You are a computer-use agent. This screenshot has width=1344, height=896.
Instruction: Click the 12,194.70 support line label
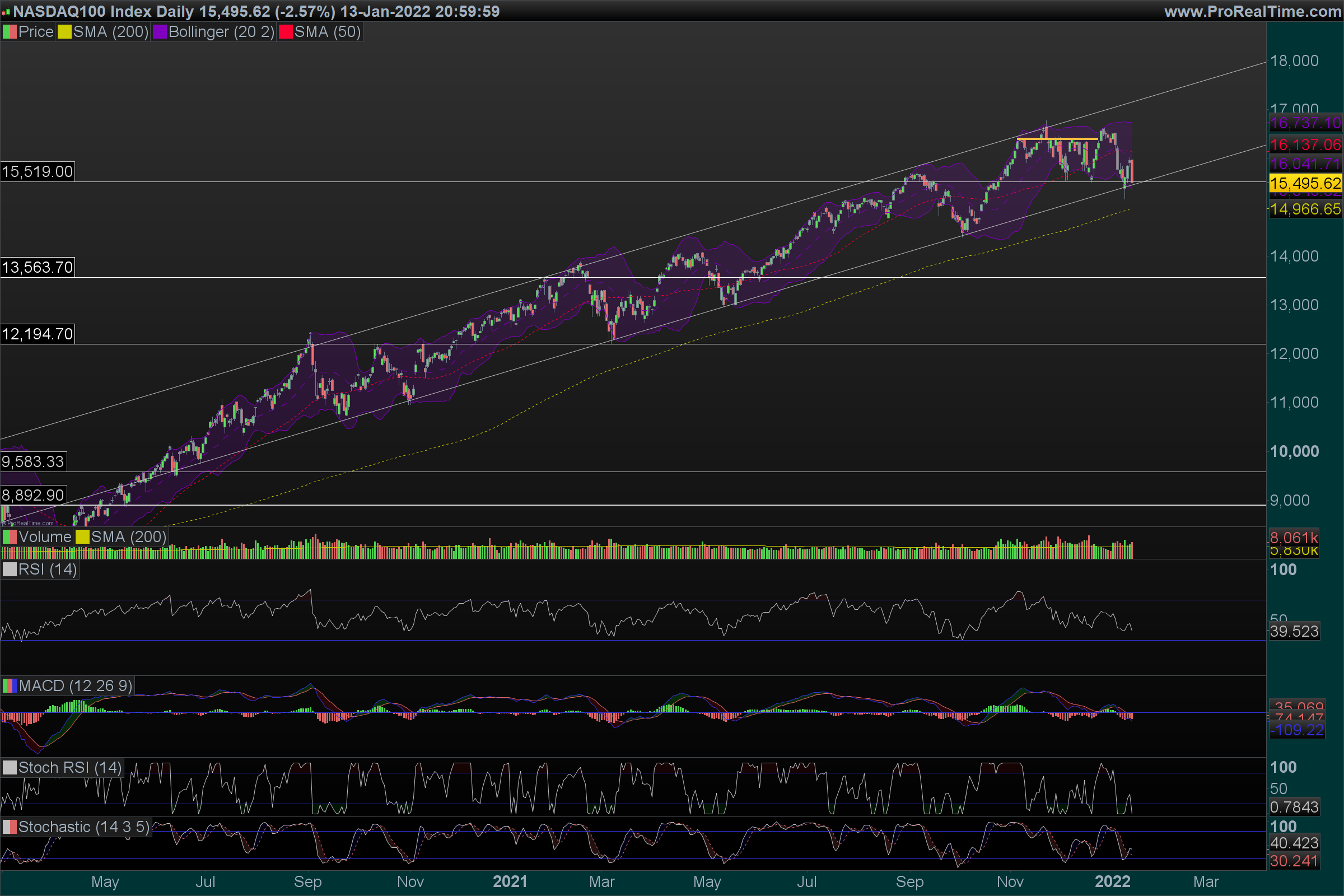click(x=37, y=334)
